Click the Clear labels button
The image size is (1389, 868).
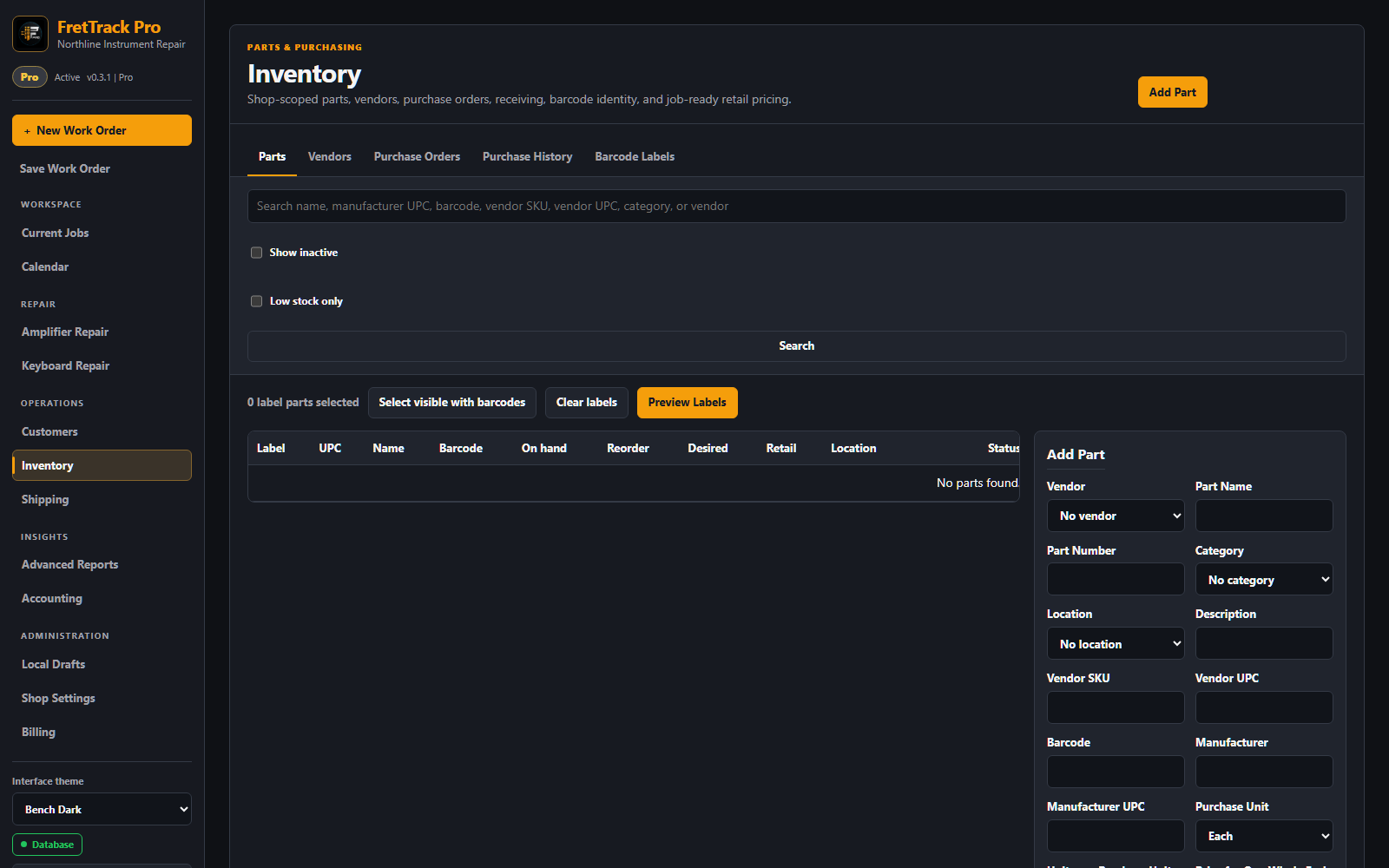pos(587,403)
